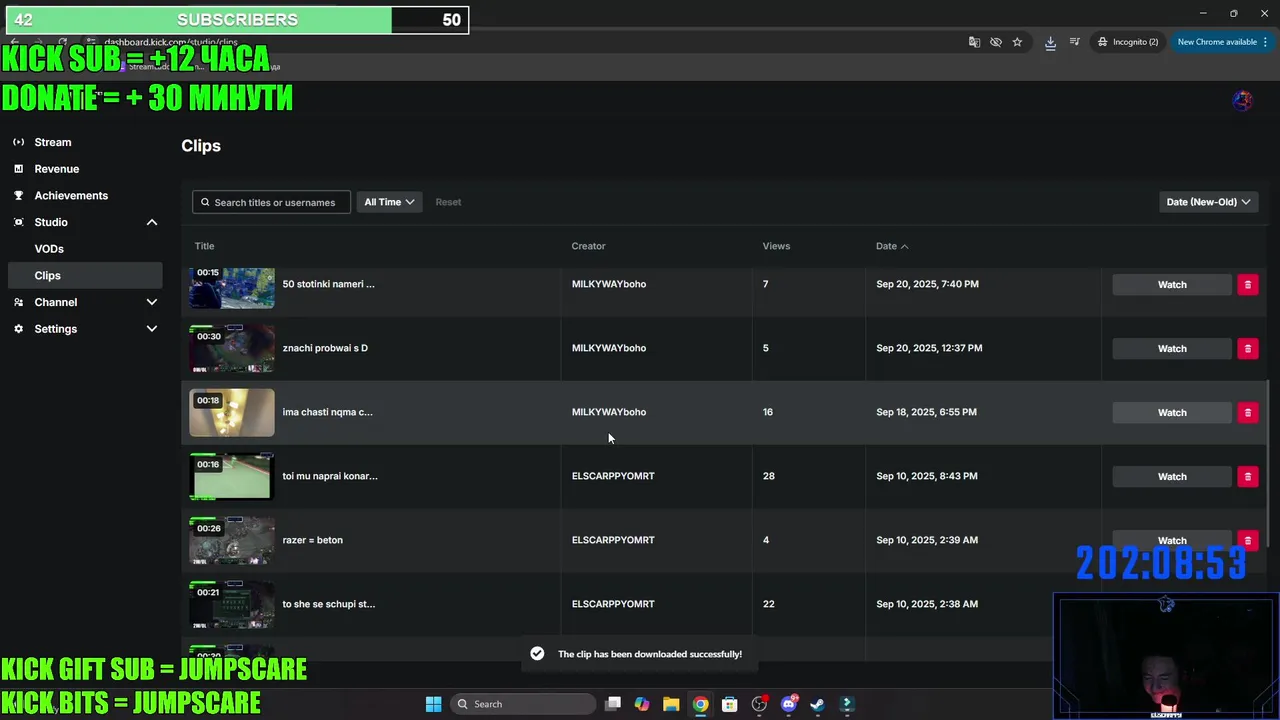Click the view count 28
Screen dimensions: 1280x720
pos(769,476)
